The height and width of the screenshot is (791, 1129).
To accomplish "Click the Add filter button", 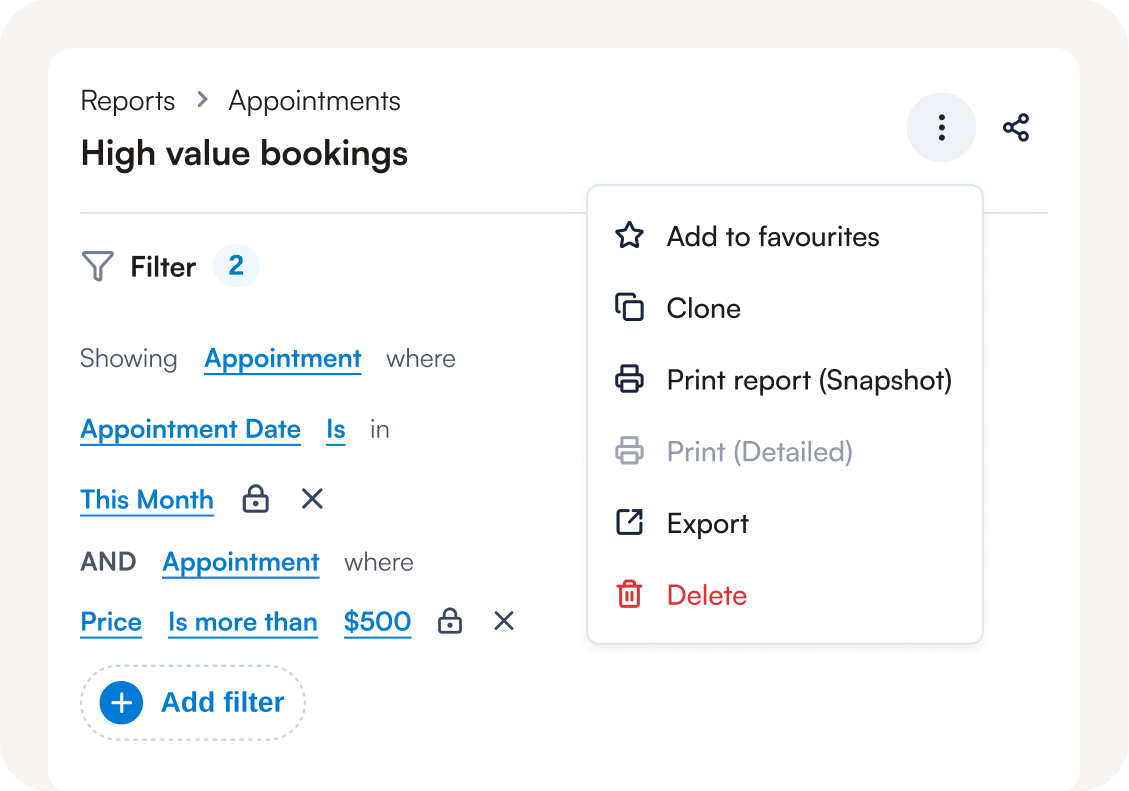I will 193,702.
